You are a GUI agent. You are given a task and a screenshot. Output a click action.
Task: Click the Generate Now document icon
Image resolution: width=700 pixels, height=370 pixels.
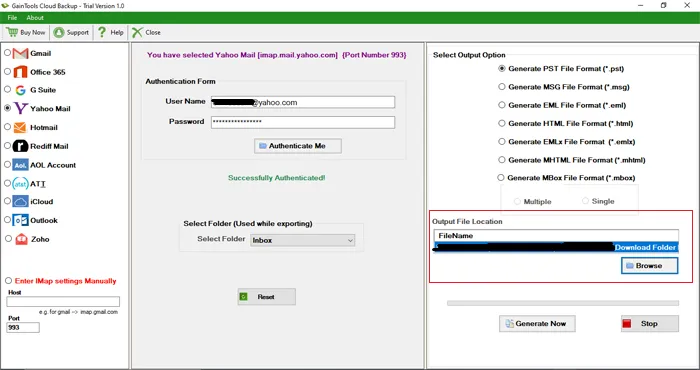[509, 324]
